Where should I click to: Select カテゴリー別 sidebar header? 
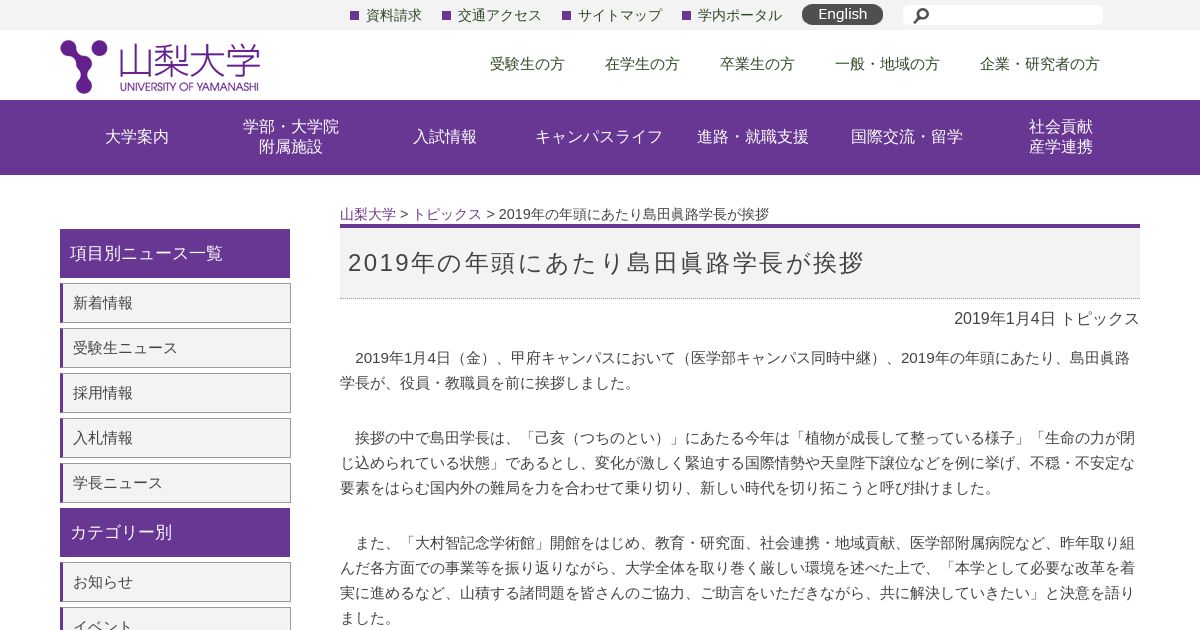[x=175, y=532]
